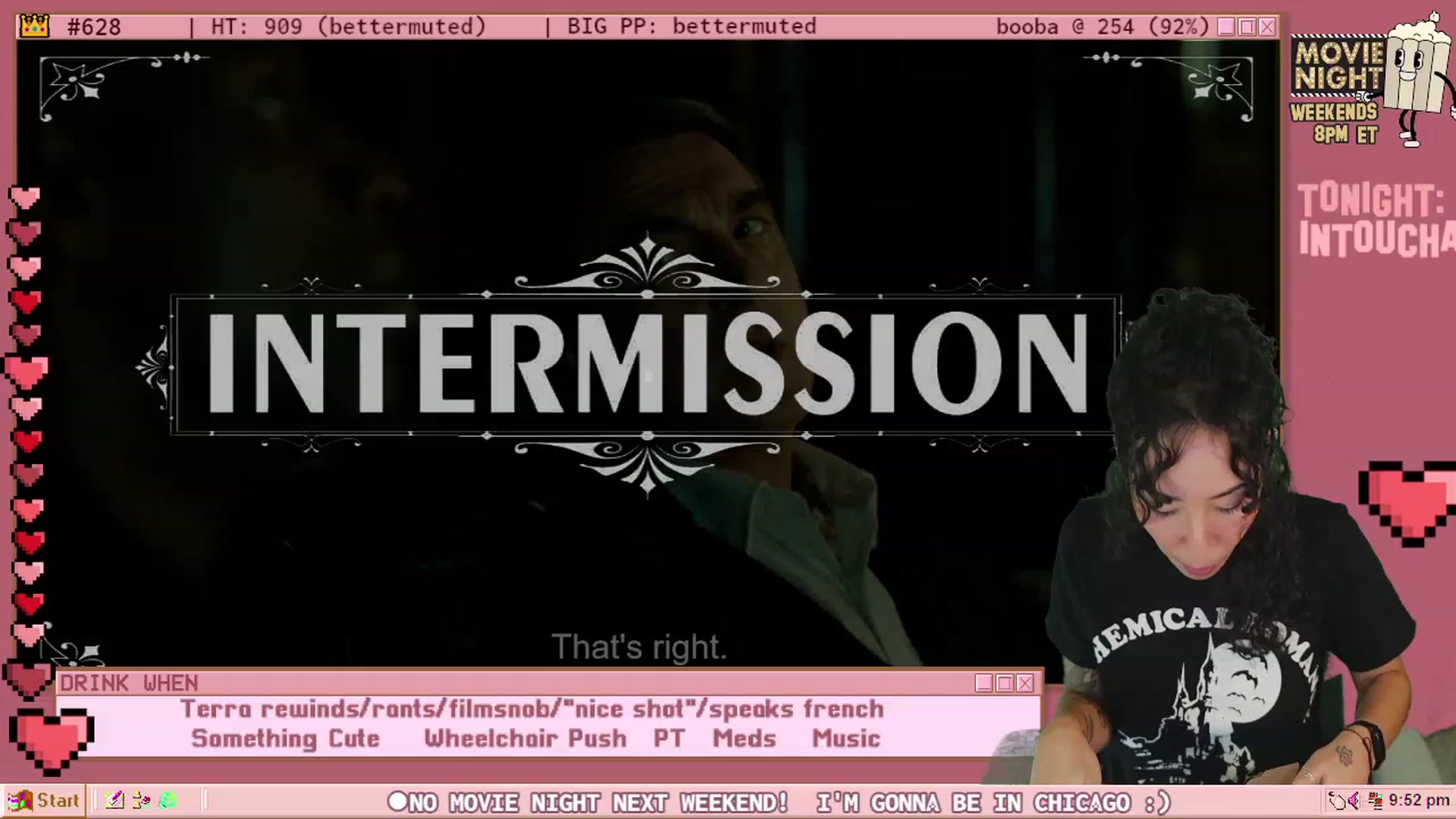This screenshot has width=1456, height=819.
Task: Click the 'PT' drink rule
Action: (669, 739)
